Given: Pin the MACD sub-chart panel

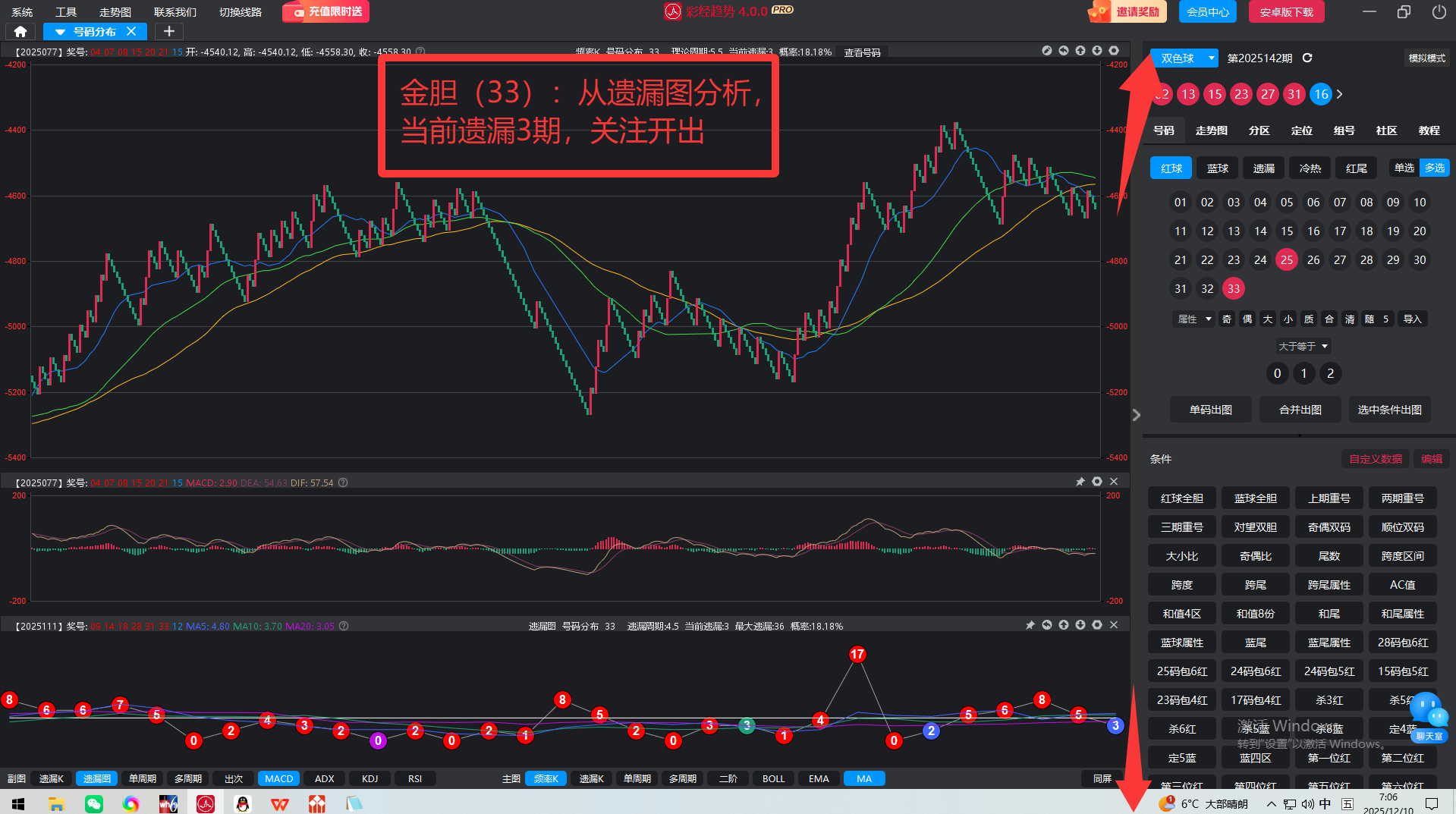Looking at the screenshot, I should pyautogui.click(x=1080, y=482).
